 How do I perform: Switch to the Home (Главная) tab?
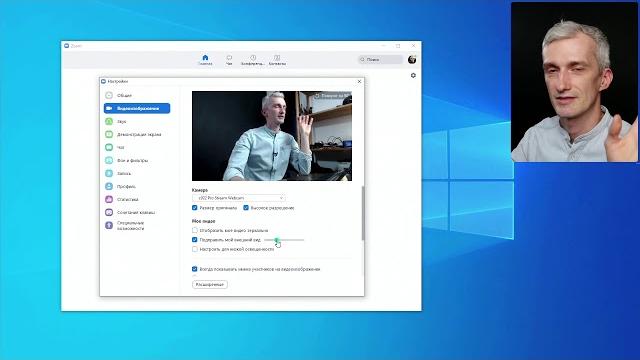pyautogui.click(x=205, y=60)
